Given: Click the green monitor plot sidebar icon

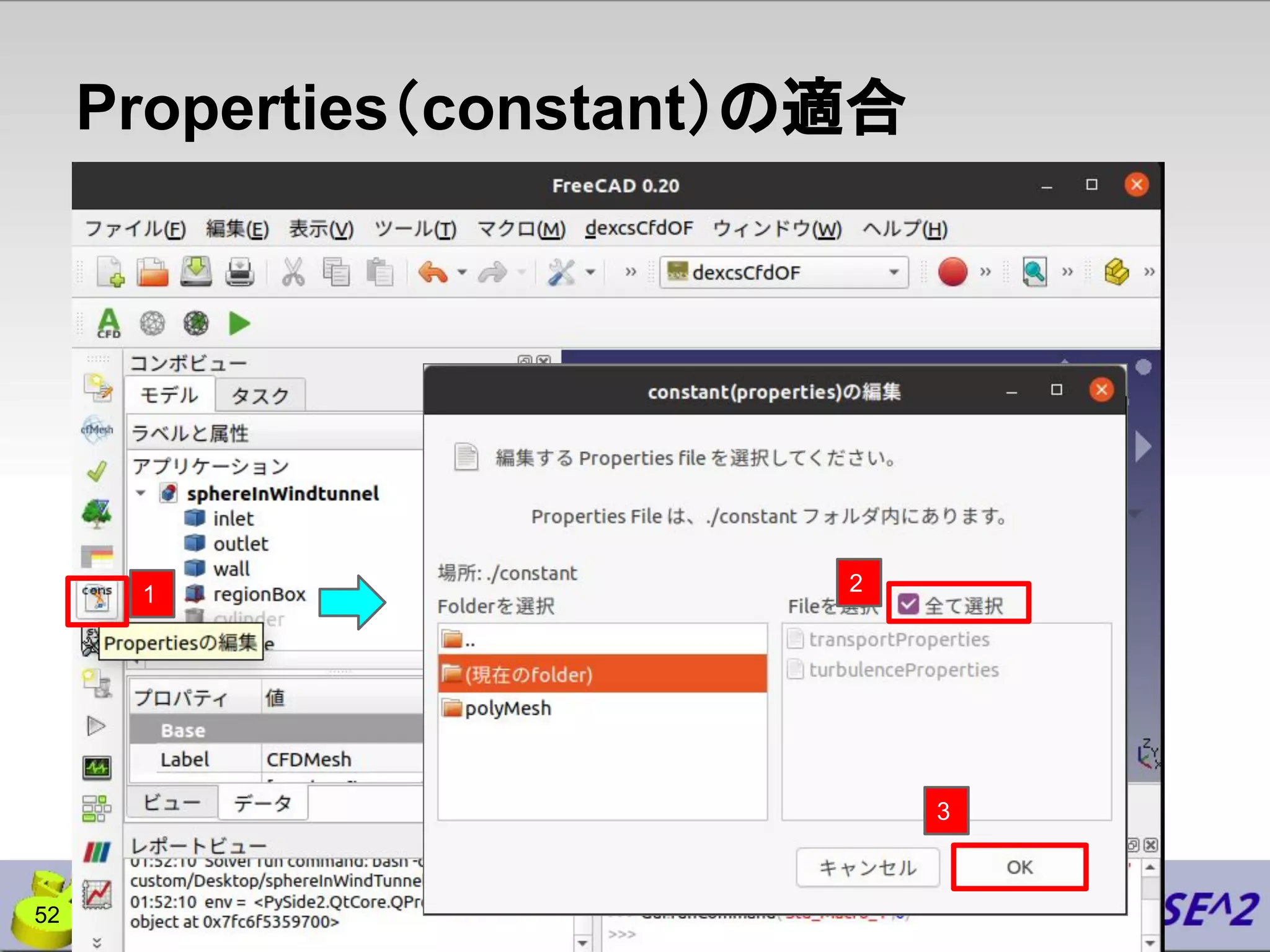Looking at the screenshot, I should [97, 768].
